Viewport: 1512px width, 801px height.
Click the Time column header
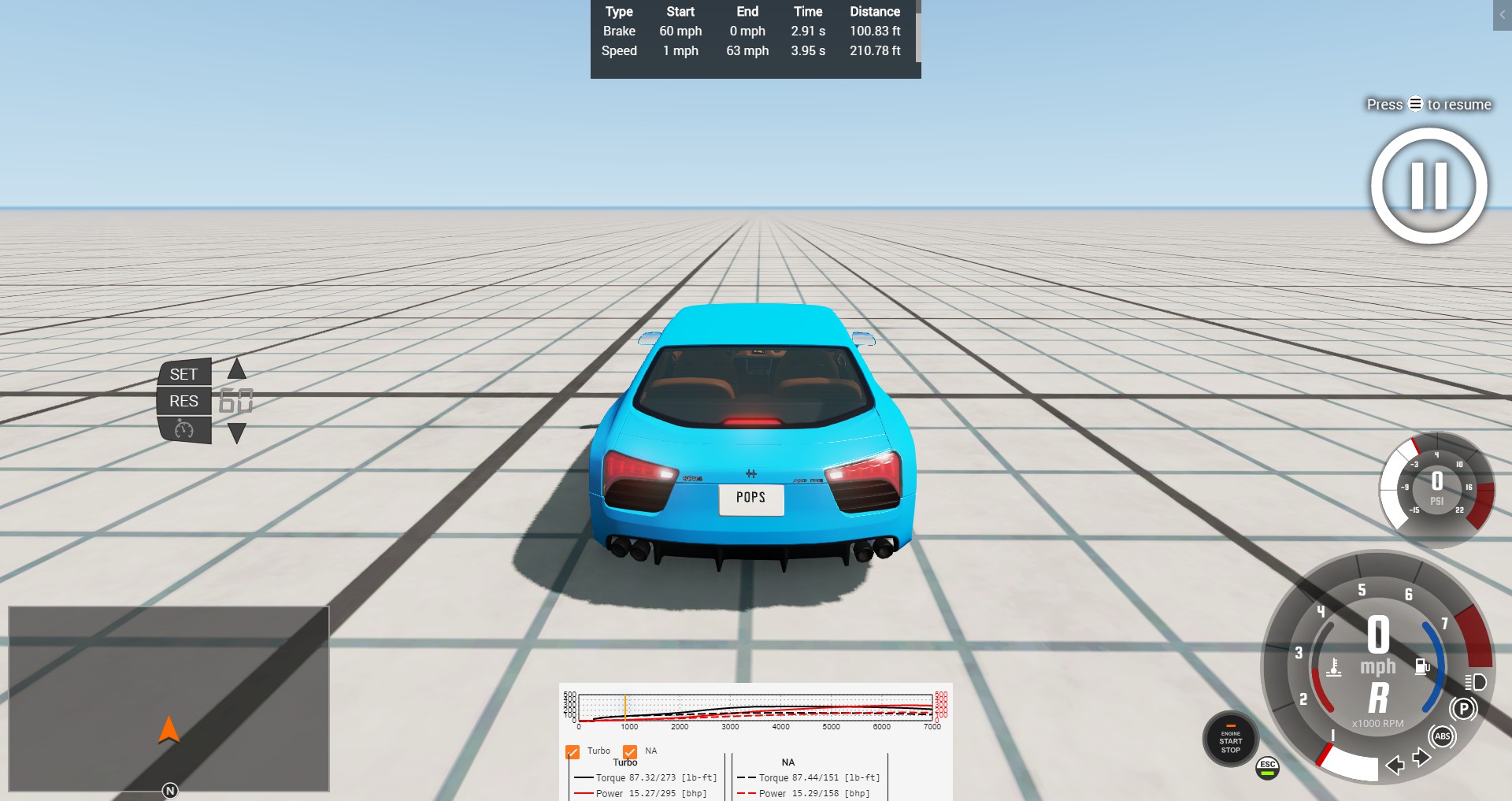click(808, 11)
